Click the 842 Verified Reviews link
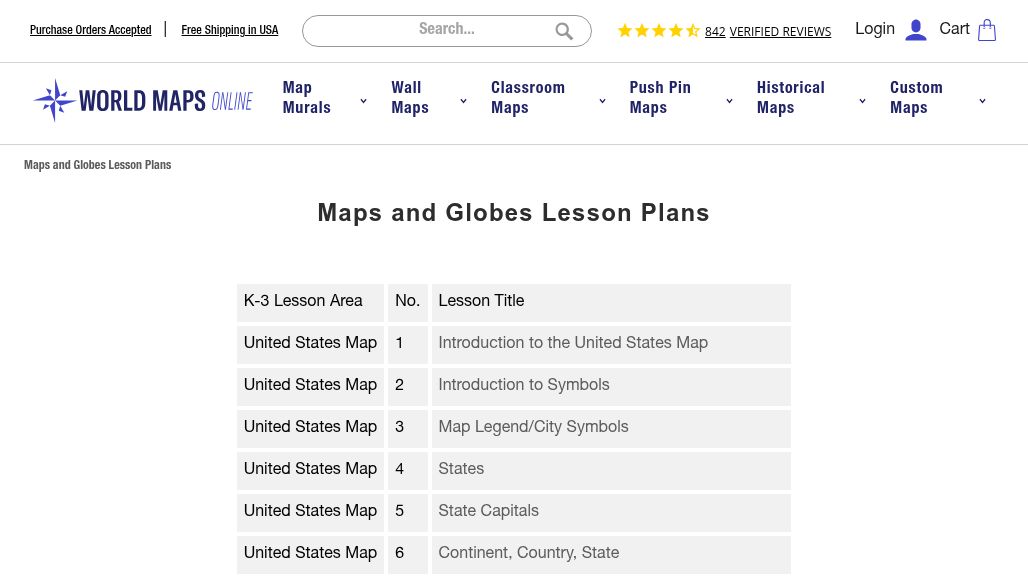1028x578 pixels. click(x=768, y=32)
